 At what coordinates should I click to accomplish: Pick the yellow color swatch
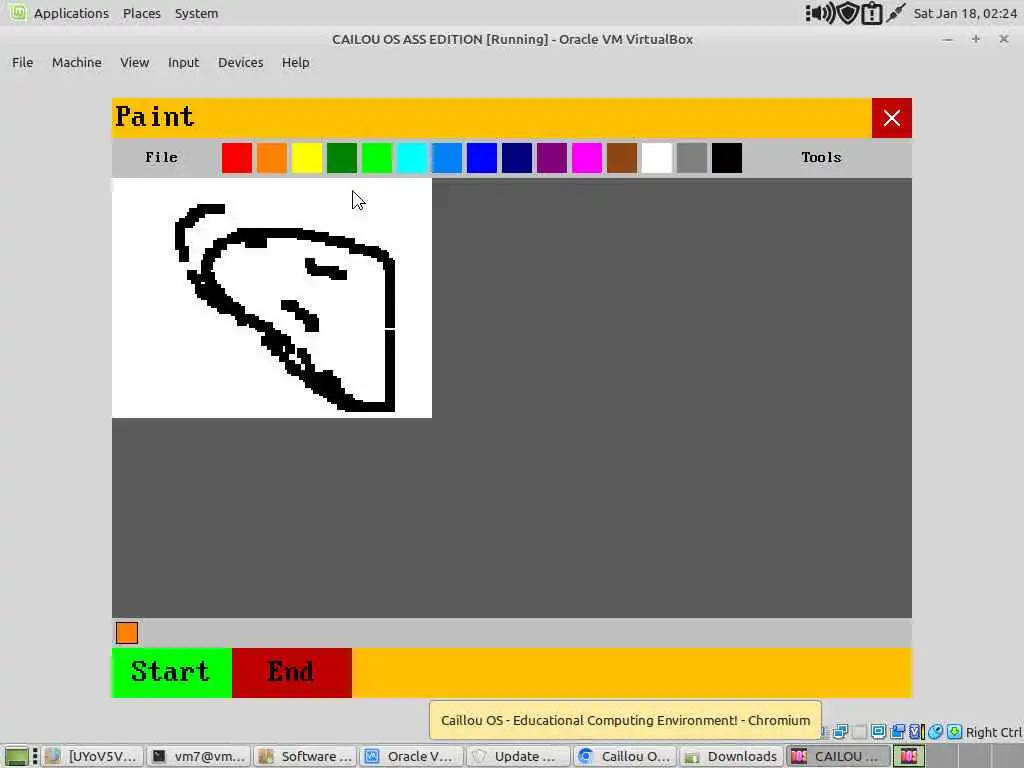tap(306, 158)
